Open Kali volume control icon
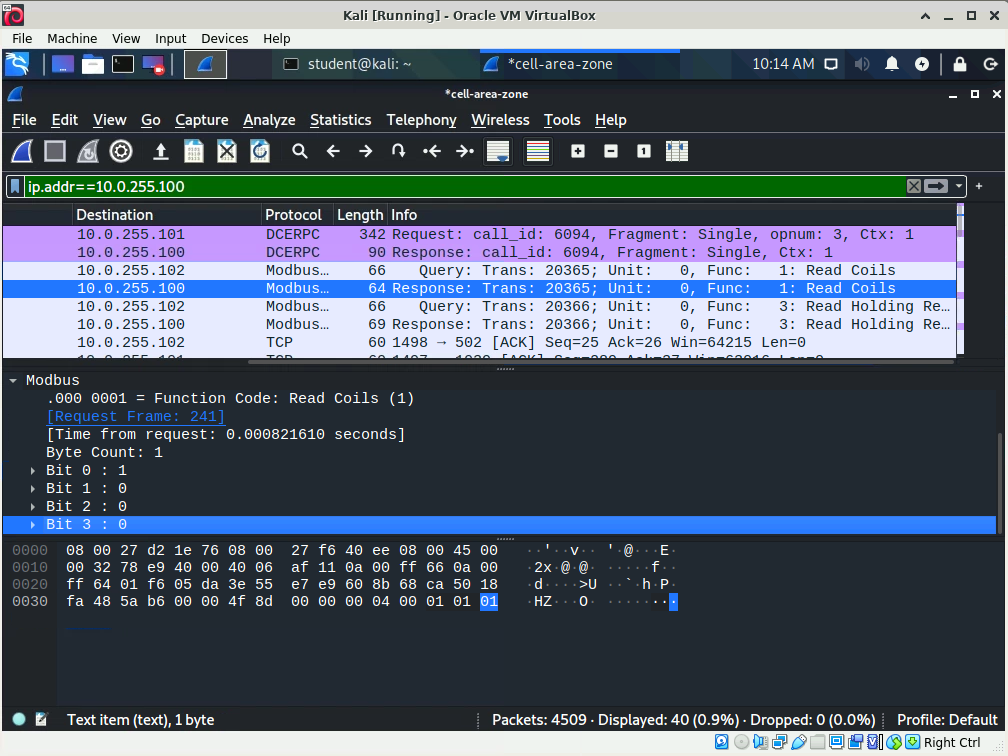The image size is (1008, 756). pos(861,64)
